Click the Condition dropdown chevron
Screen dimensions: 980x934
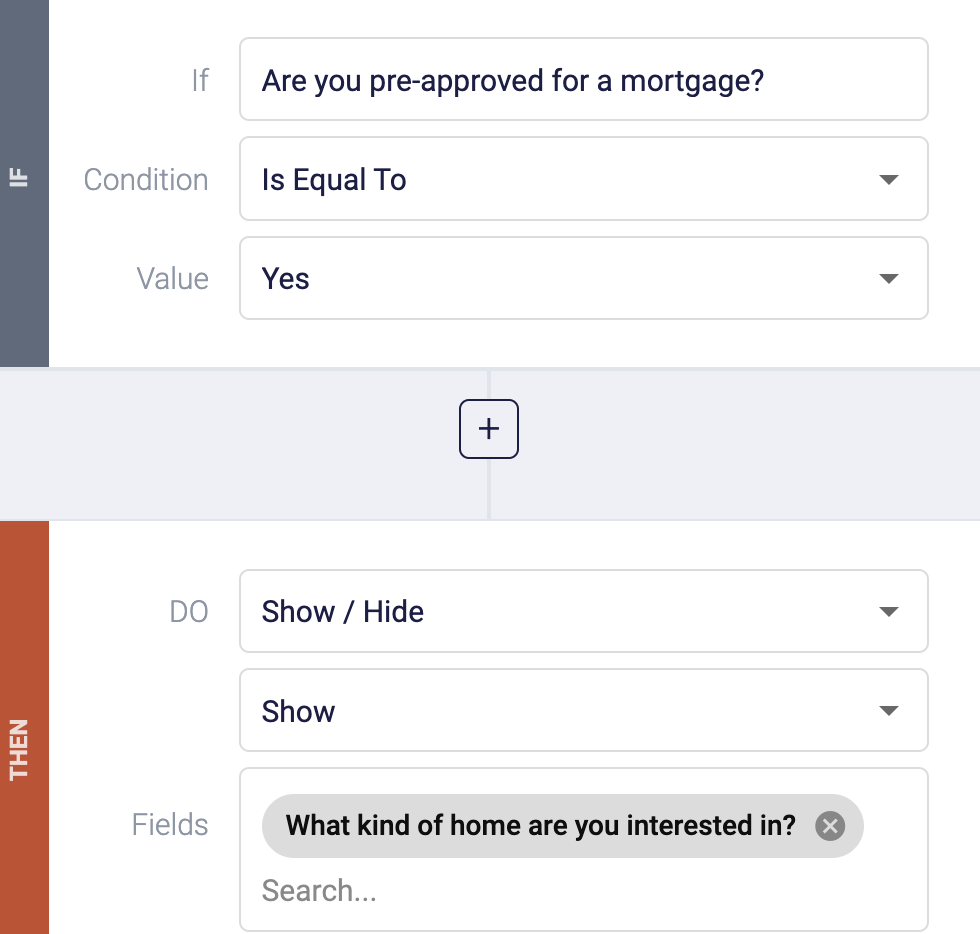coord(888,179)
